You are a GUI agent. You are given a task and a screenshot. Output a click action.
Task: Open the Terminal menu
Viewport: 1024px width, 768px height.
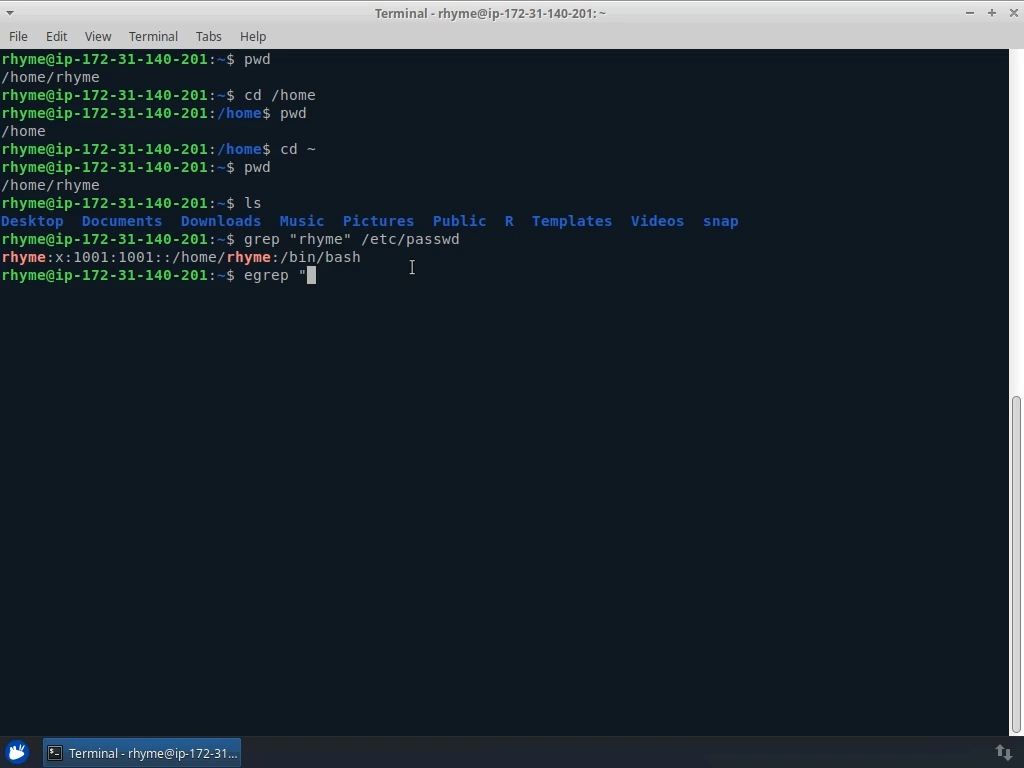pyautogui.click(x=152, y=36)
